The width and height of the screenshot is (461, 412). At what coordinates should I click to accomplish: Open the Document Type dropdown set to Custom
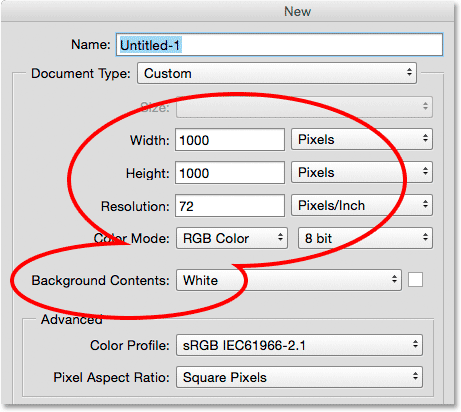[x=277, y=73]
